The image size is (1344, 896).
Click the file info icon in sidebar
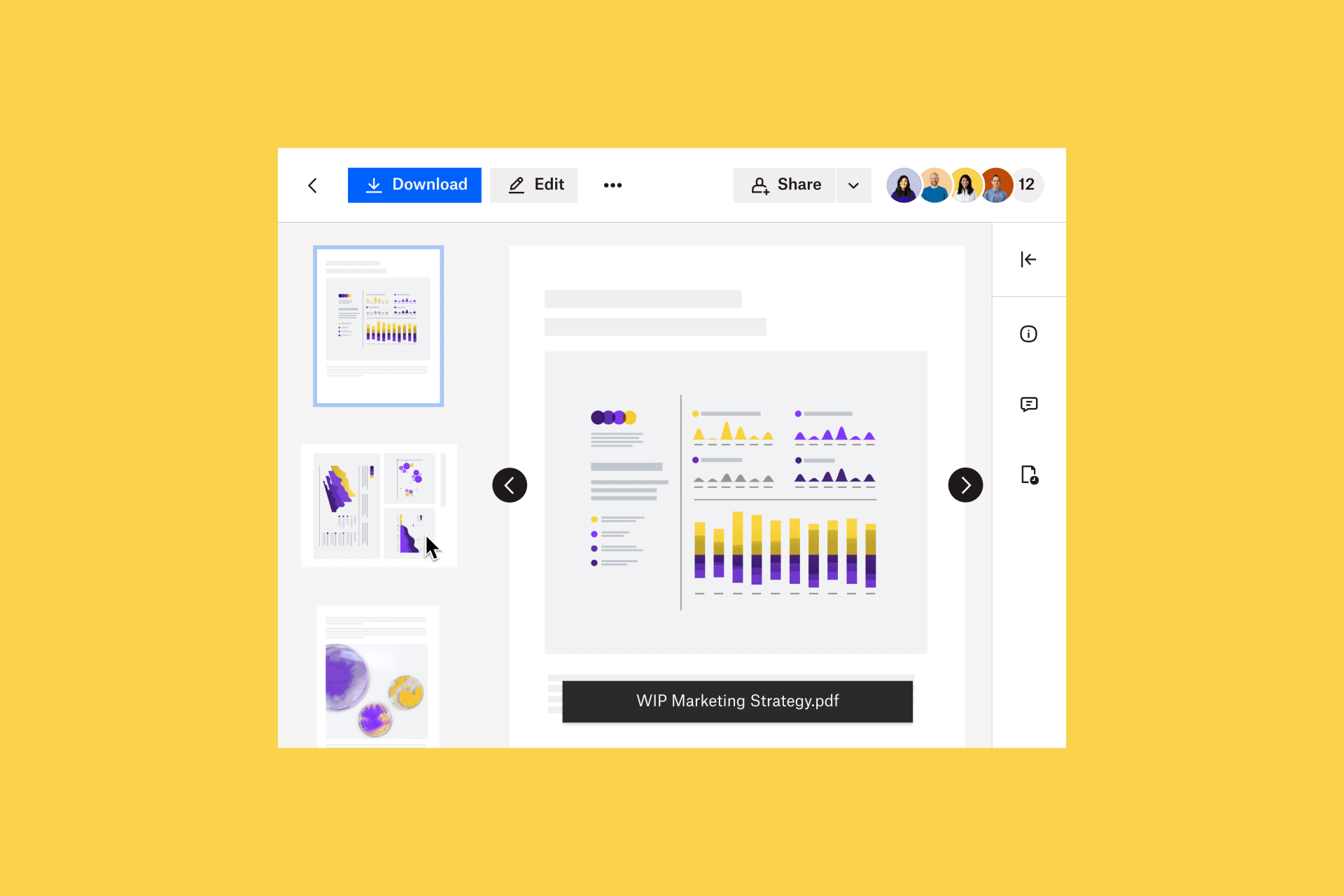pyautogui.click(x=1028, y=334)
